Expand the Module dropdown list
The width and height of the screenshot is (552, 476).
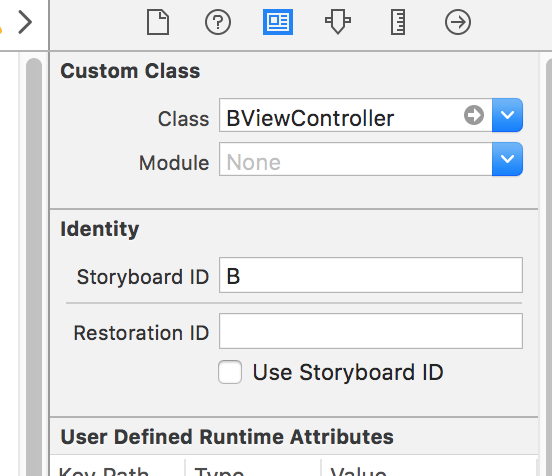point(507,159)
